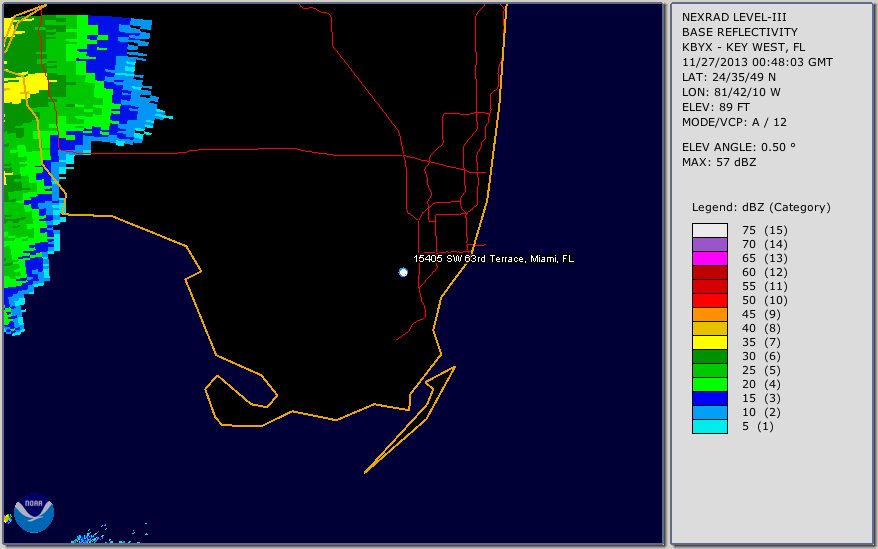This screenshot has width=878, height=549.
Task: Click the 'ELEV ANGLE: 0.50 °' text
Action: click(739, 147)
